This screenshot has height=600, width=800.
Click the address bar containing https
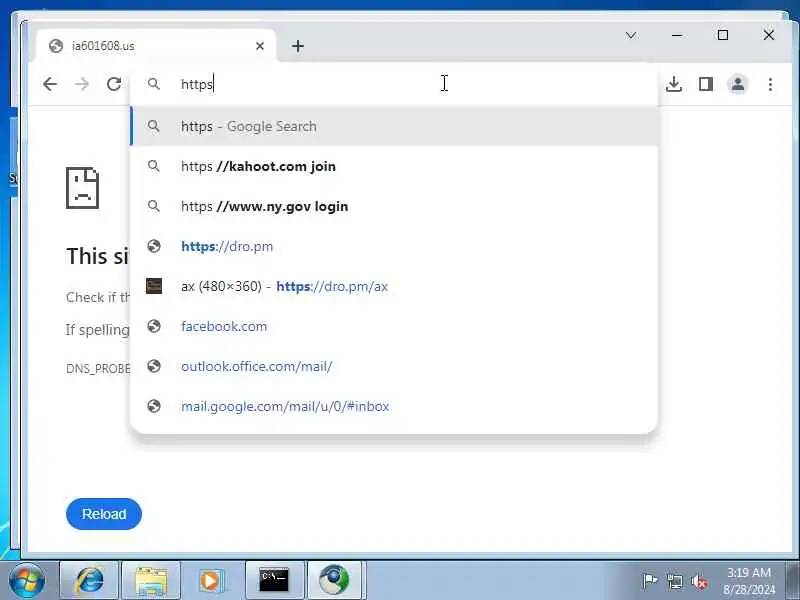coord(394,84)
